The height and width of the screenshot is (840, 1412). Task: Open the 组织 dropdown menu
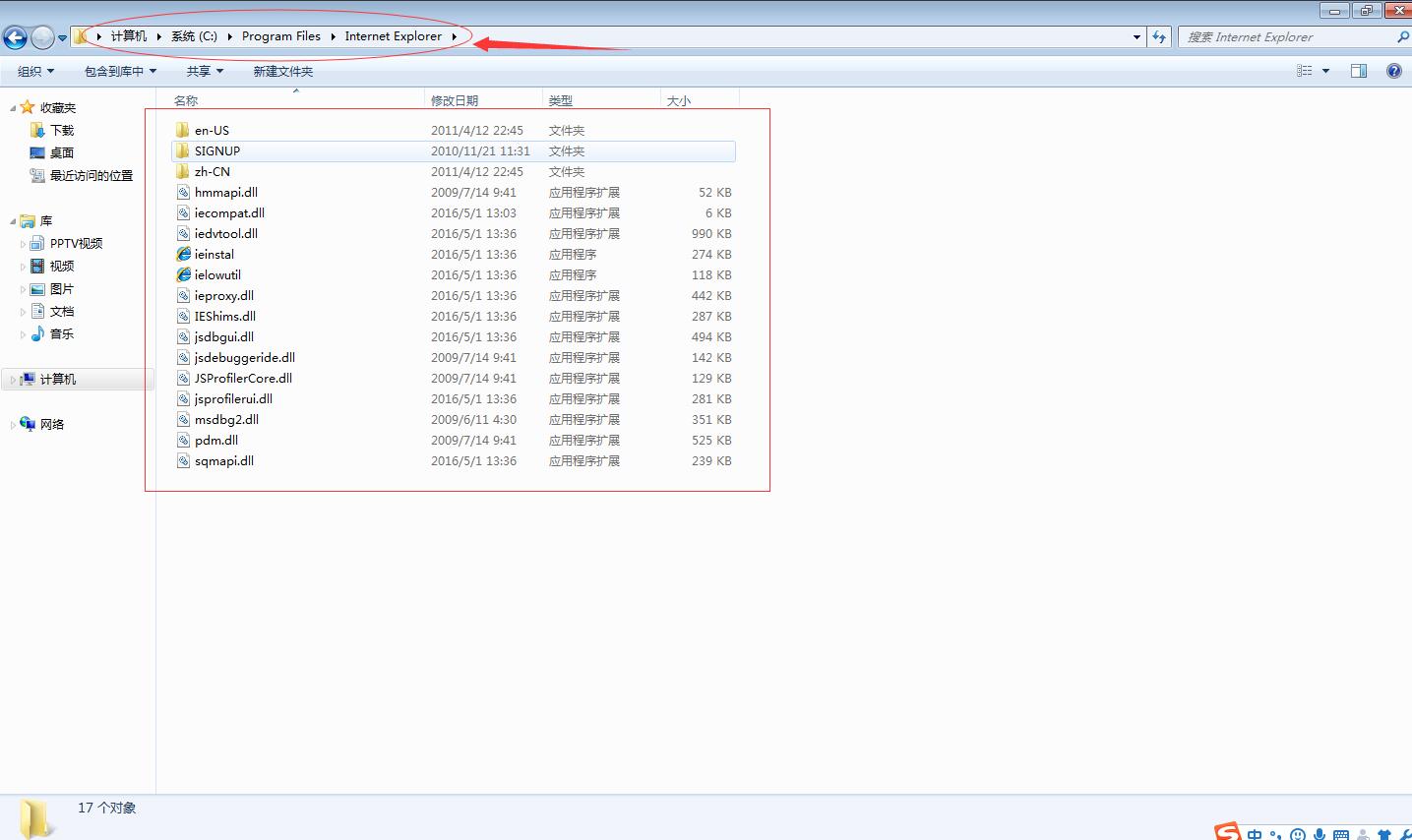(x=35, y=71)
